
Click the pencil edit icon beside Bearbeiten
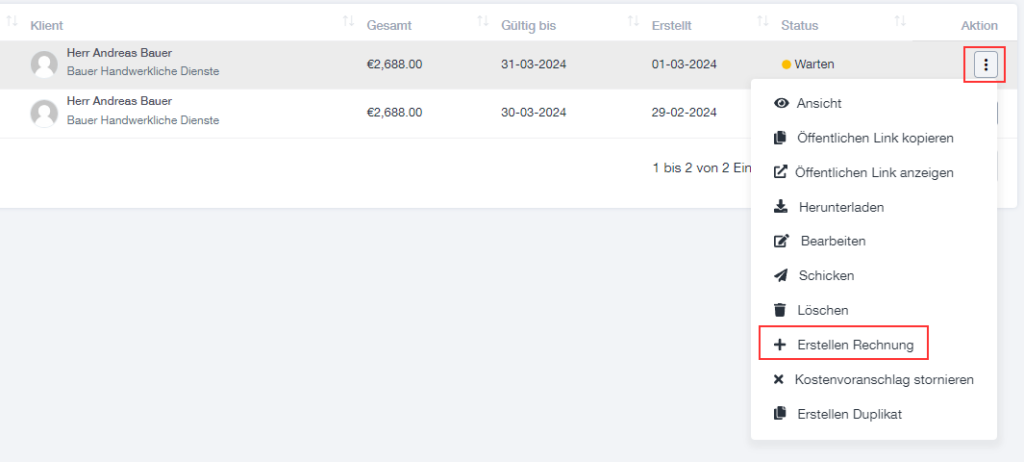click(x=781, y=241)
